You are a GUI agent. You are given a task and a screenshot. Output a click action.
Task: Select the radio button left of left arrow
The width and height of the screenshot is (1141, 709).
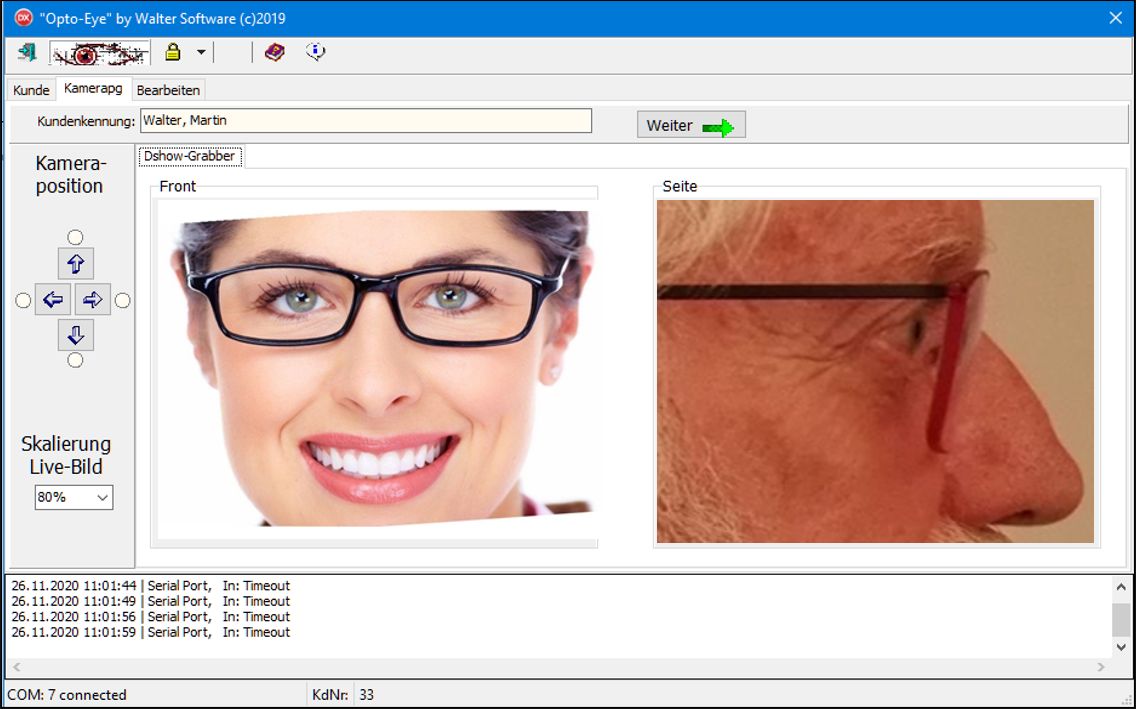23,301
